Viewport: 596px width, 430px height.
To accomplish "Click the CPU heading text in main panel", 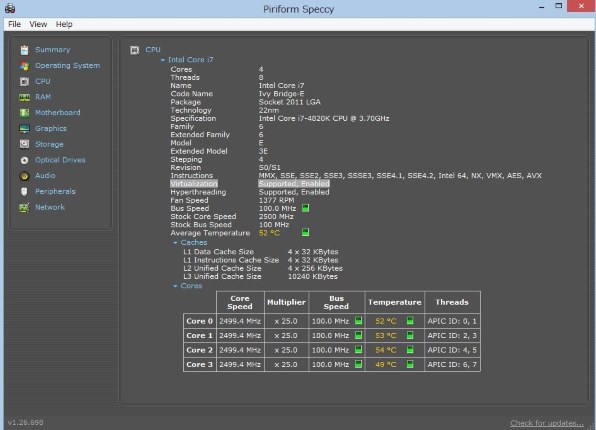I will pos(153,50).
